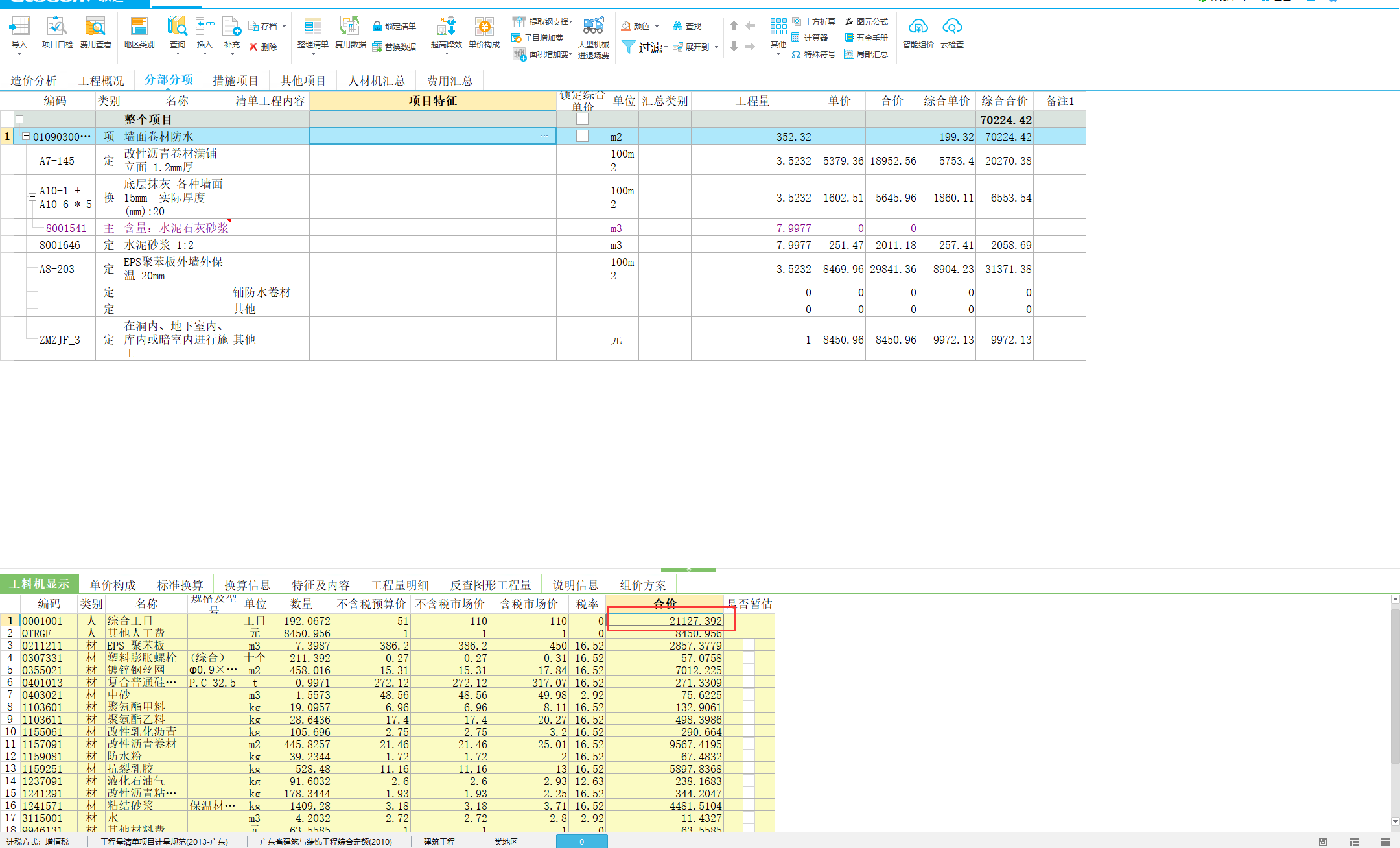The height and width of the screenshot is (848, 1400).
Task: Toggle the 是否暂估 checkbox for 镀锌钢丝网
Action: click(x=749, y=670)
